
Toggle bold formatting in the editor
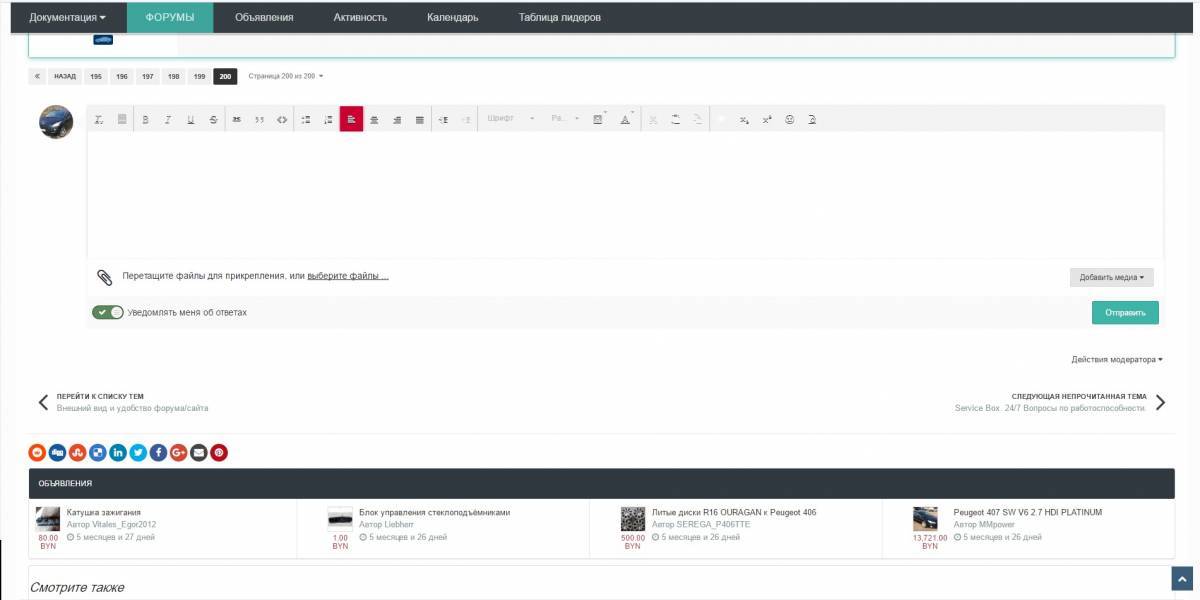tap(145, 120)
